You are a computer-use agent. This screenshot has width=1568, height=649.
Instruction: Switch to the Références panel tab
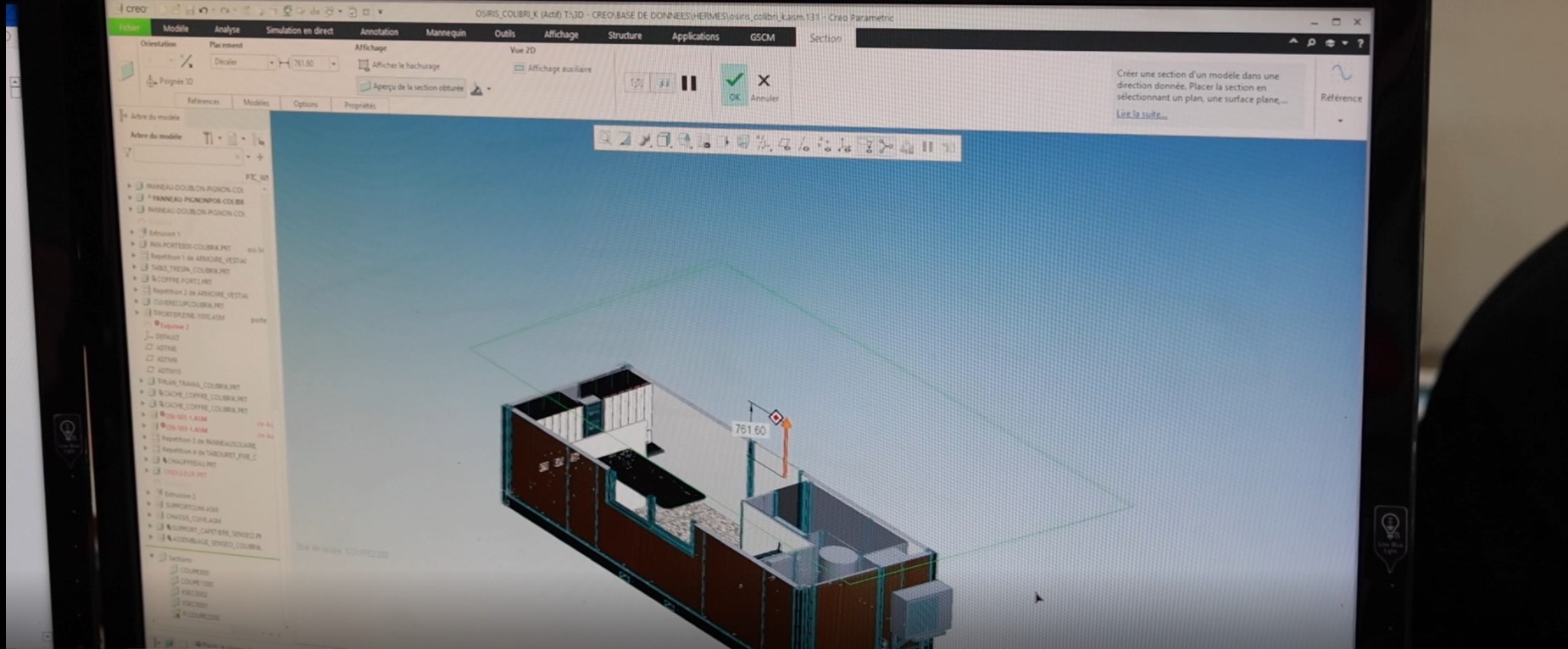coord(203,102)
